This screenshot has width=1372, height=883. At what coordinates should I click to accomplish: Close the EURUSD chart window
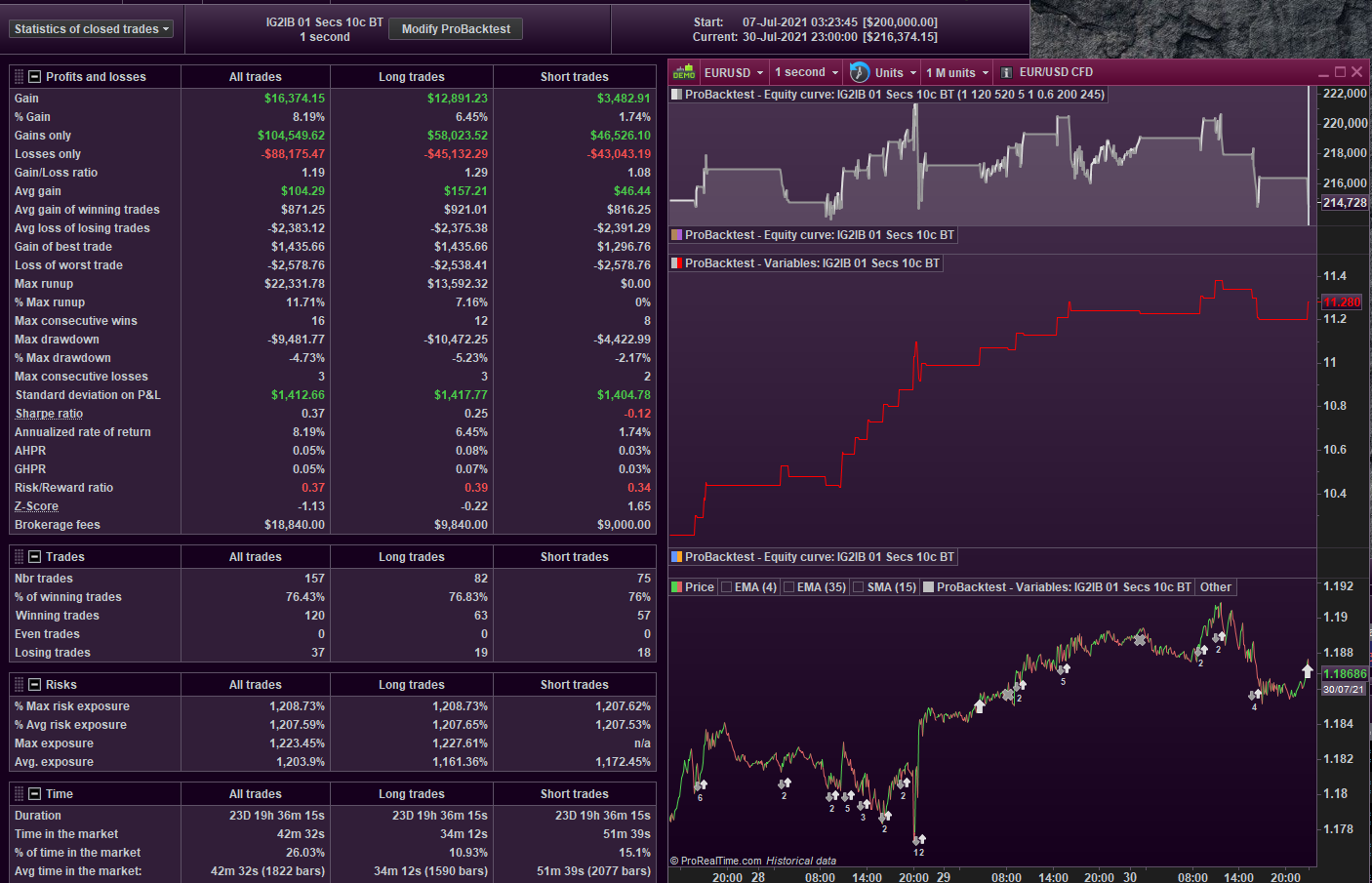(x=1356, y=72)
